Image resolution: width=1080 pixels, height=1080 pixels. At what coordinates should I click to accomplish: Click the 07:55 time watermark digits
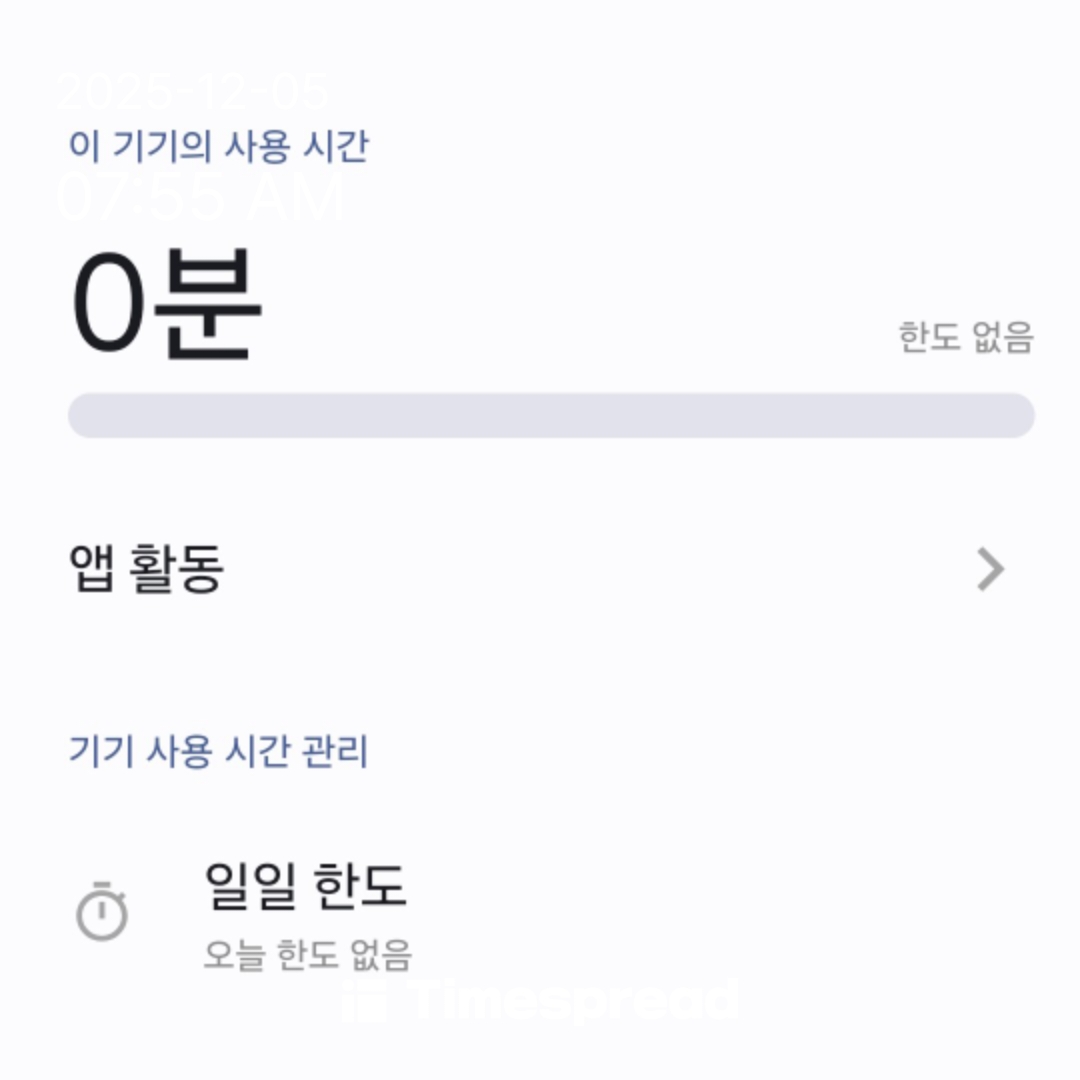point(140,197)
